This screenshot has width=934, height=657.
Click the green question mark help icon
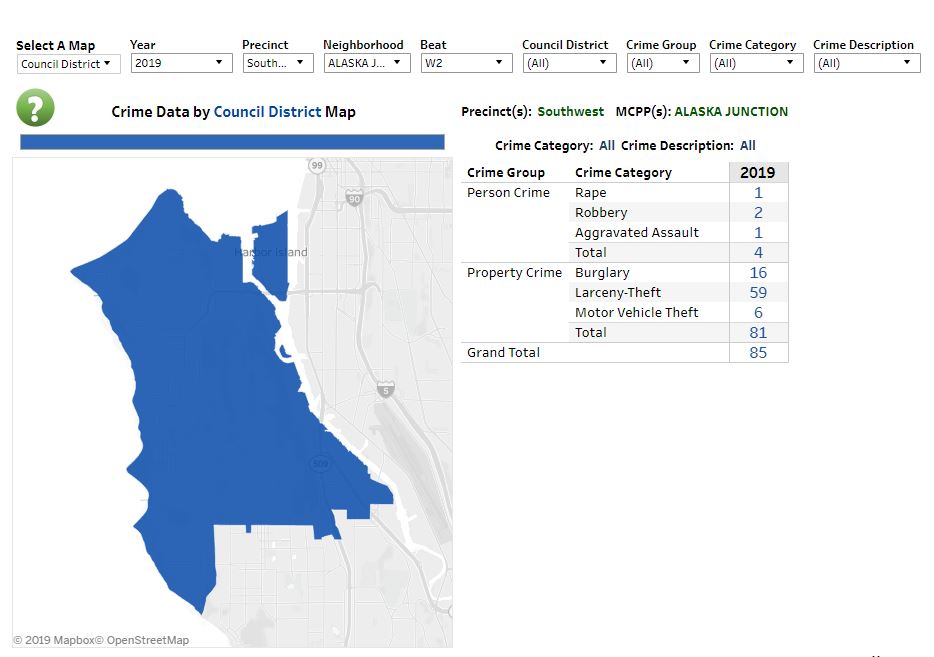pos(35,108)
